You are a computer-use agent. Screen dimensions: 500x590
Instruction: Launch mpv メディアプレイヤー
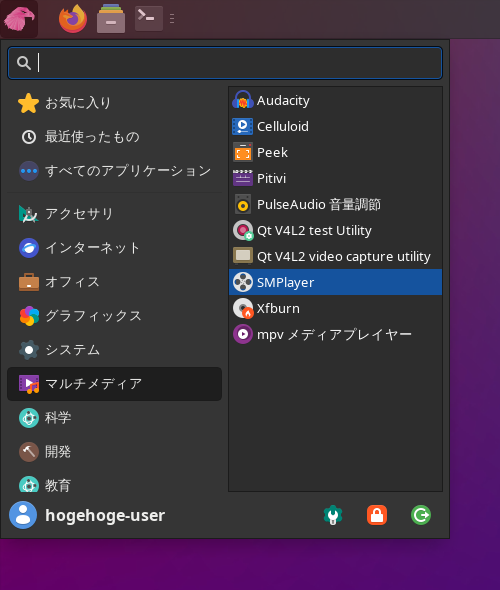(335, 335)
